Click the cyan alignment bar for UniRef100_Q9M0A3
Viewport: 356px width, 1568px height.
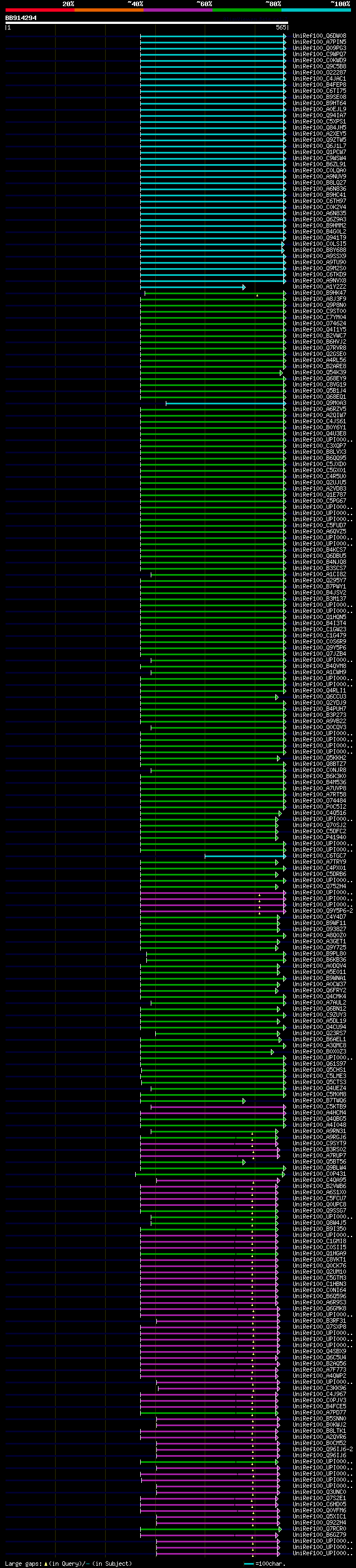226,403
